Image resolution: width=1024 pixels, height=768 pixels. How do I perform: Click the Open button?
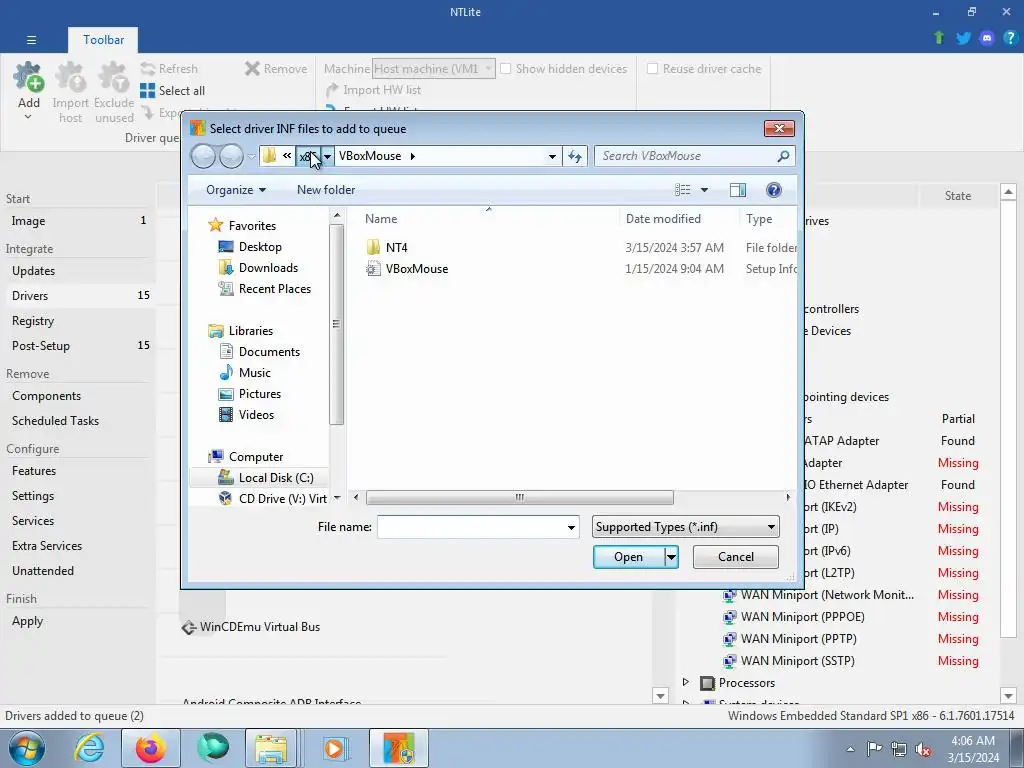tap(628, 557)
